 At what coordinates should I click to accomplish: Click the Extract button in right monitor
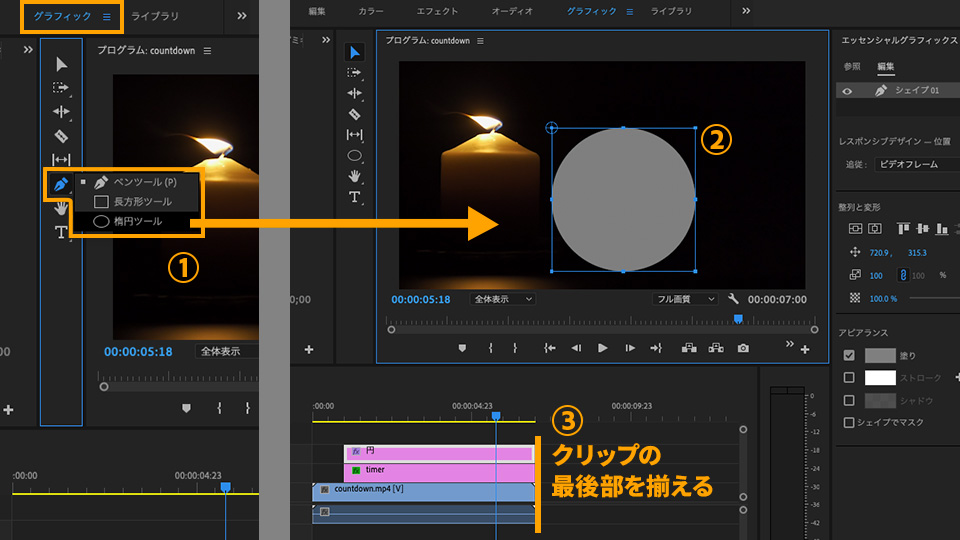tap(716, 348)
